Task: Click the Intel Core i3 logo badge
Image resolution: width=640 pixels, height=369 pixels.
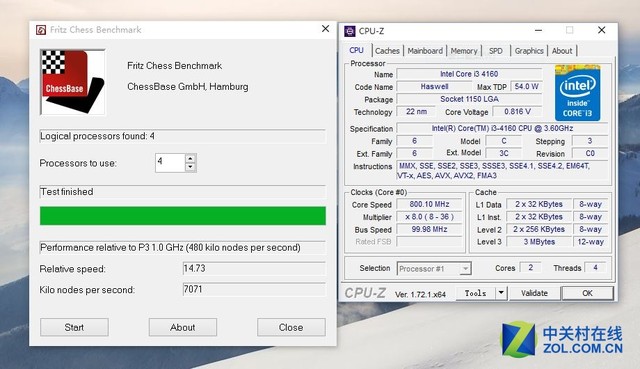Action: pyautogui.click(x=577, y=93)
